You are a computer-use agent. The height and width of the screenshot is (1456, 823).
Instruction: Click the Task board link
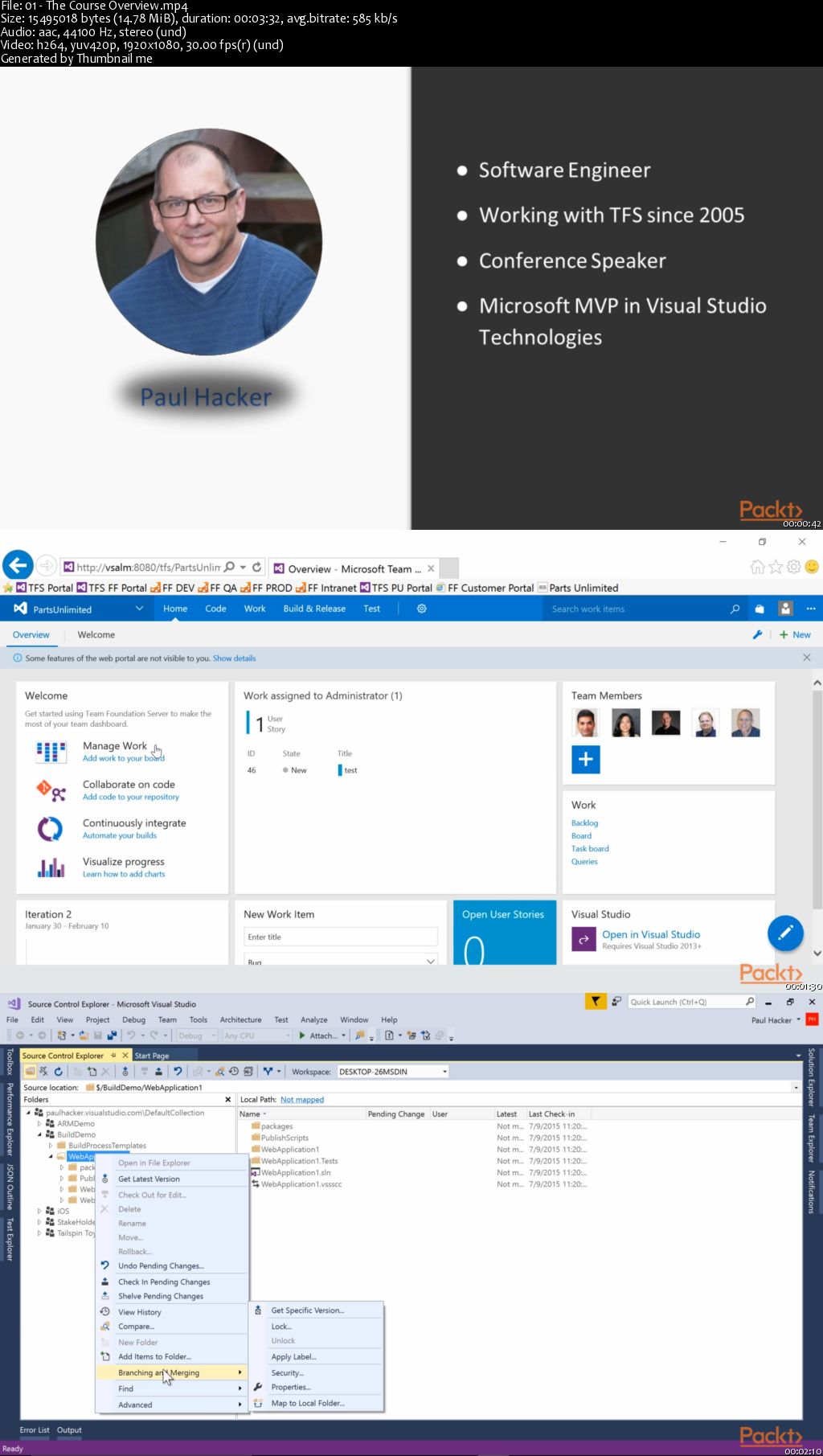point(590,848)
